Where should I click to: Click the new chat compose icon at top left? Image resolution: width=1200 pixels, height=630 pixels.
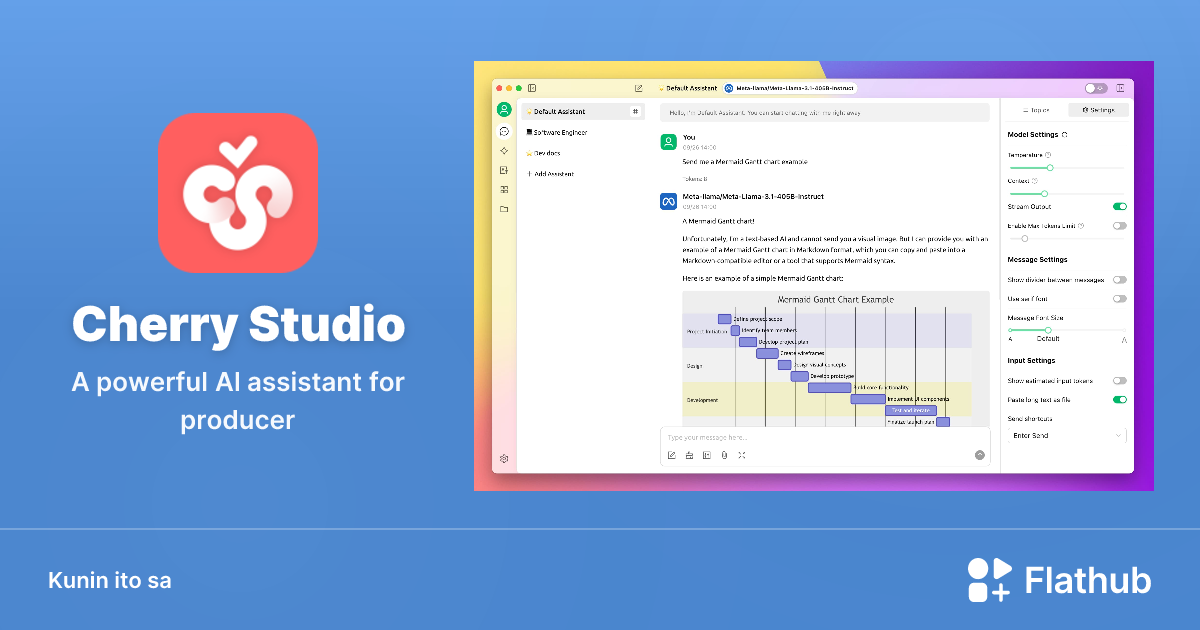tap(638, 88)
